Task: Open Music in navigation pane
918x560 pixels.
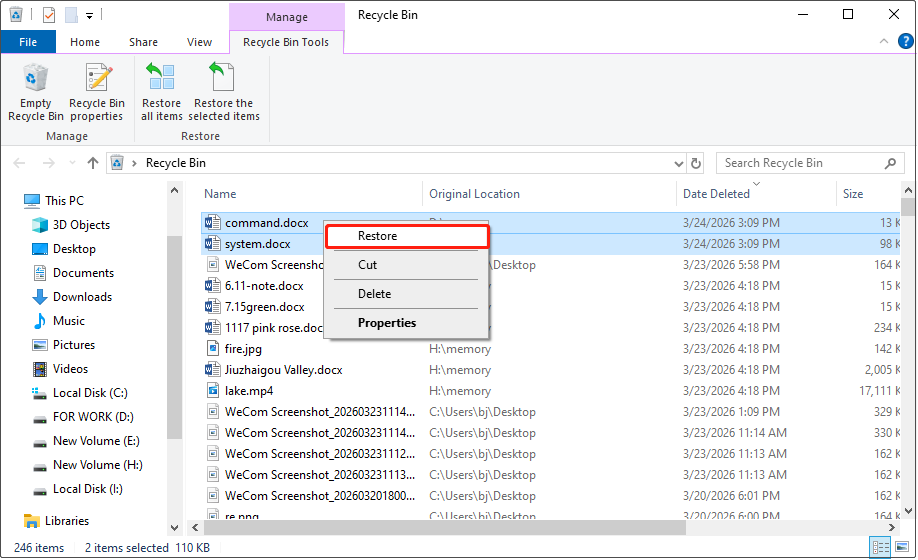Action: coord(58,321)
